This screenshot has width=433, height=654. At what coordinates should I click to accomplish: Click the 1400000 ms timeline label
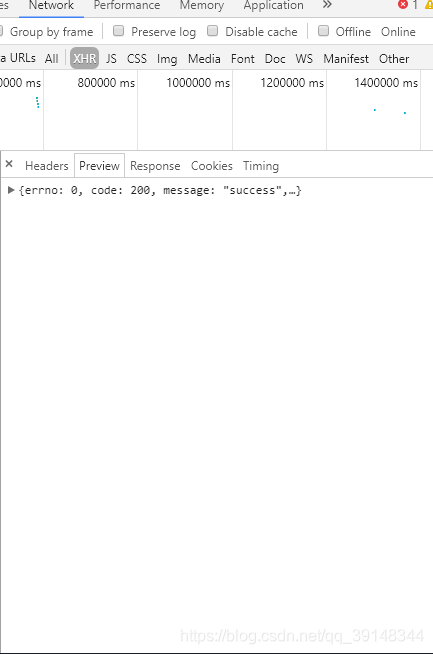386,83
